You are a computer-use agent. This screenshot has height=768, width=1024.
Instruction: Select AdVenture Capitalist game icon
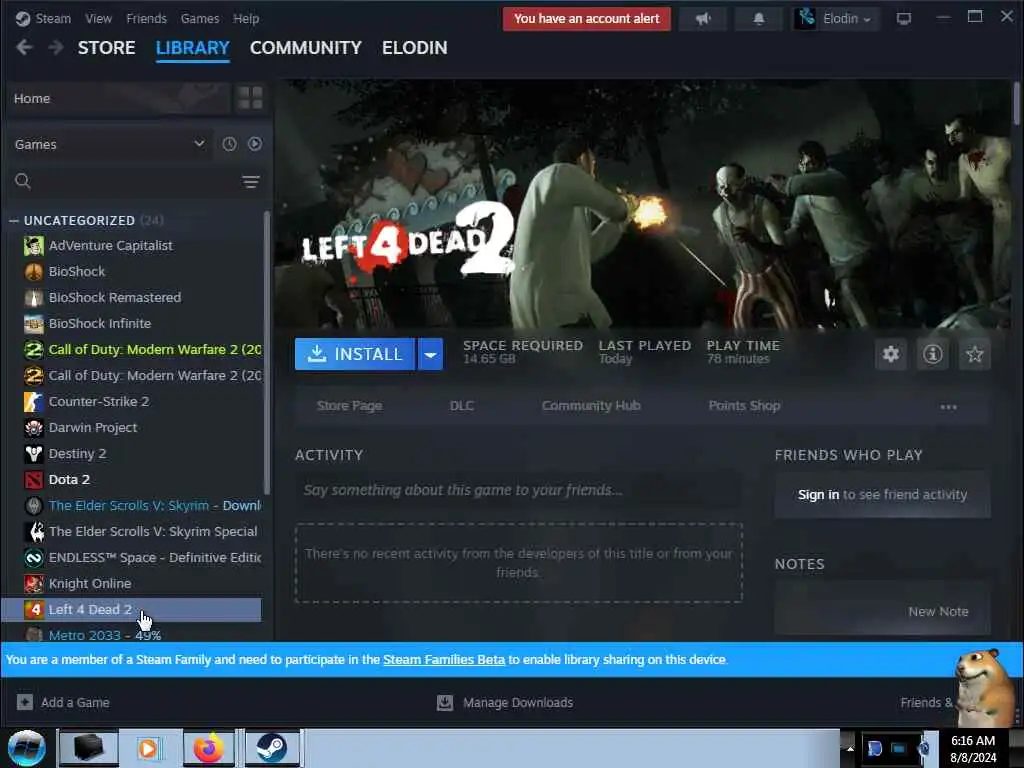pos(34,246)
